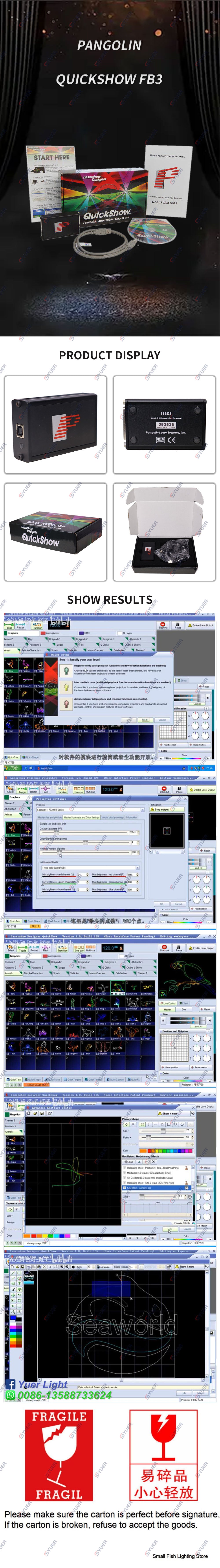Click the PRODUCT DISPLAY heading
Screen dimensions: 220x1568
click(110, 355)
